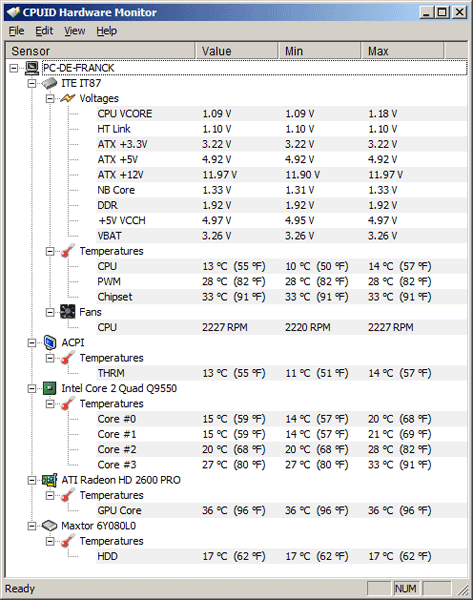Click the Value column header
473x600 pixels.
click(237, 51)
